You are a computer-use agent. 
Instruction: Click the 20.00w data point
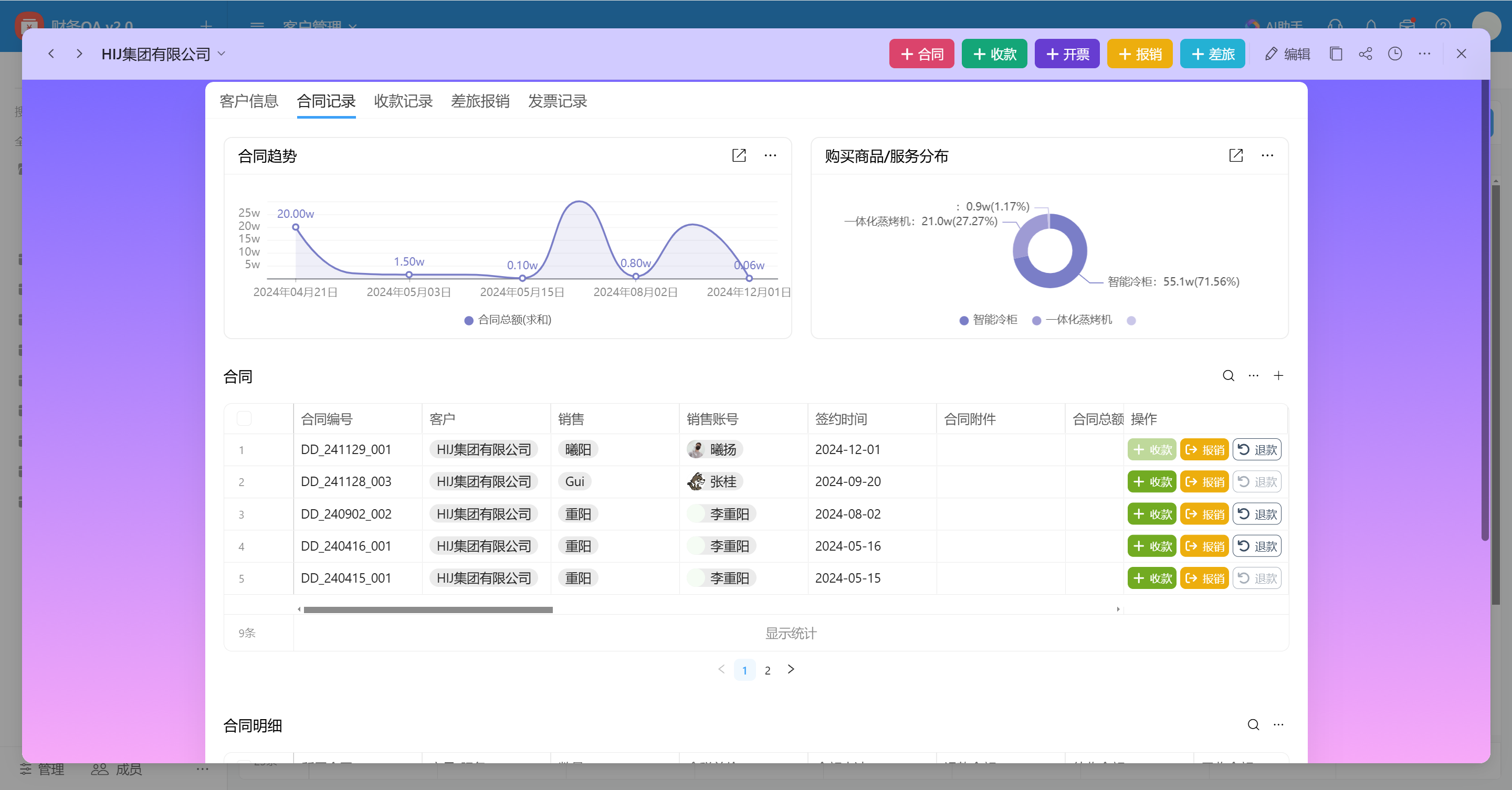pyautogui.click(x=296, y=227)
